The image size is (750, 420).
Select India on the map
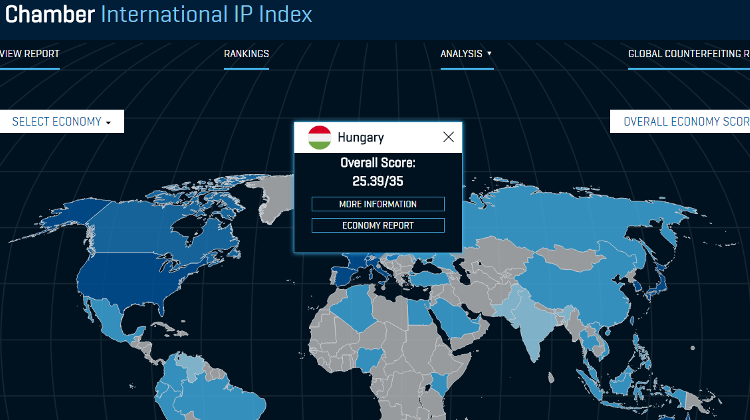point(533,328)
